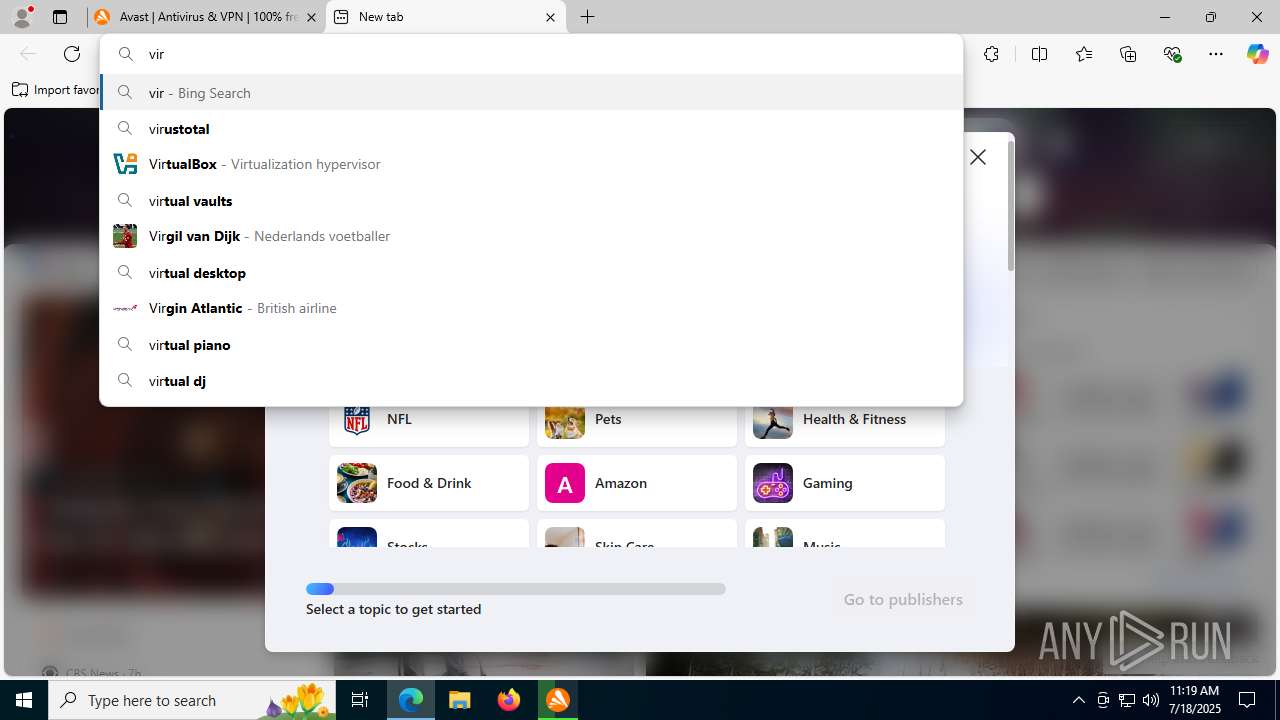
Task: Open the Edge profile icon
Action: pyautogui.click(x=22, y=17)
